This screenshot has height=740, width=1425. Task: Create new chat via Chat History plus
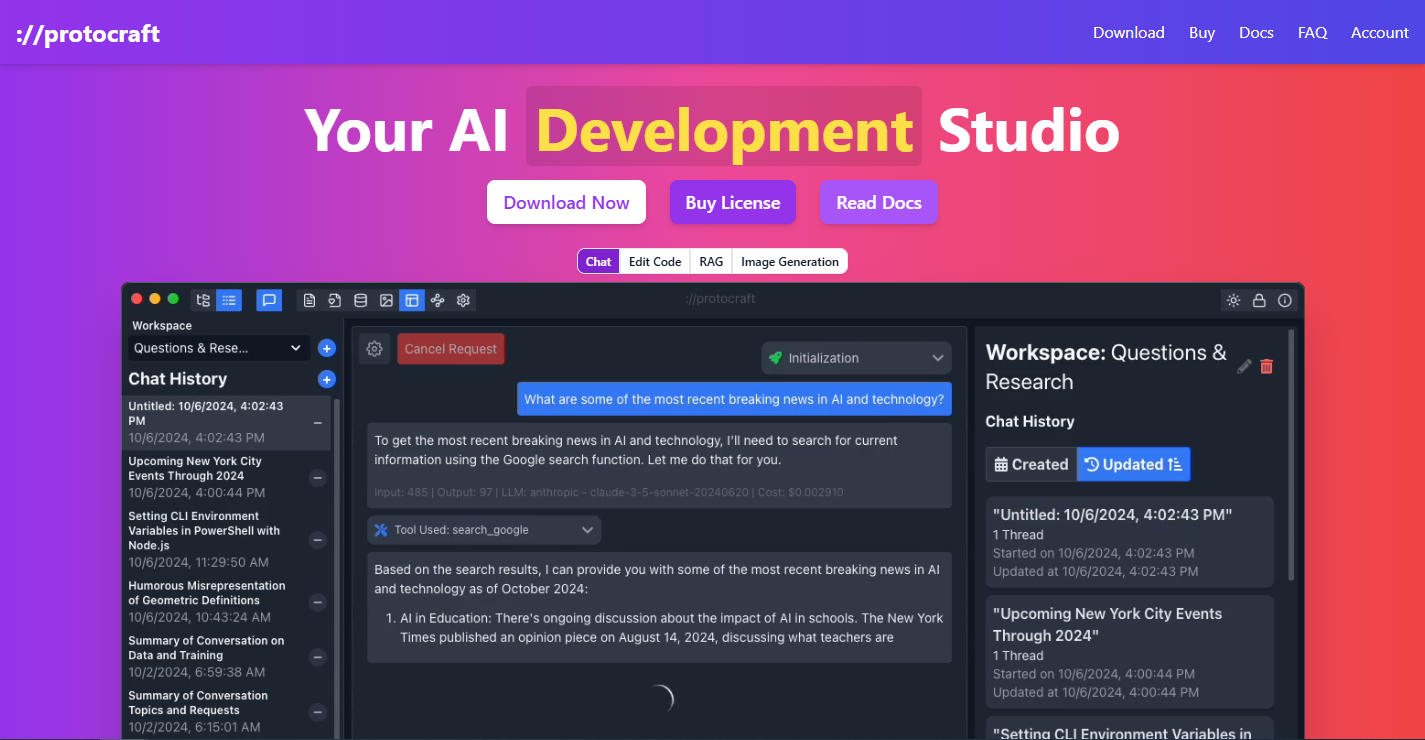click(x=326, y=379)
